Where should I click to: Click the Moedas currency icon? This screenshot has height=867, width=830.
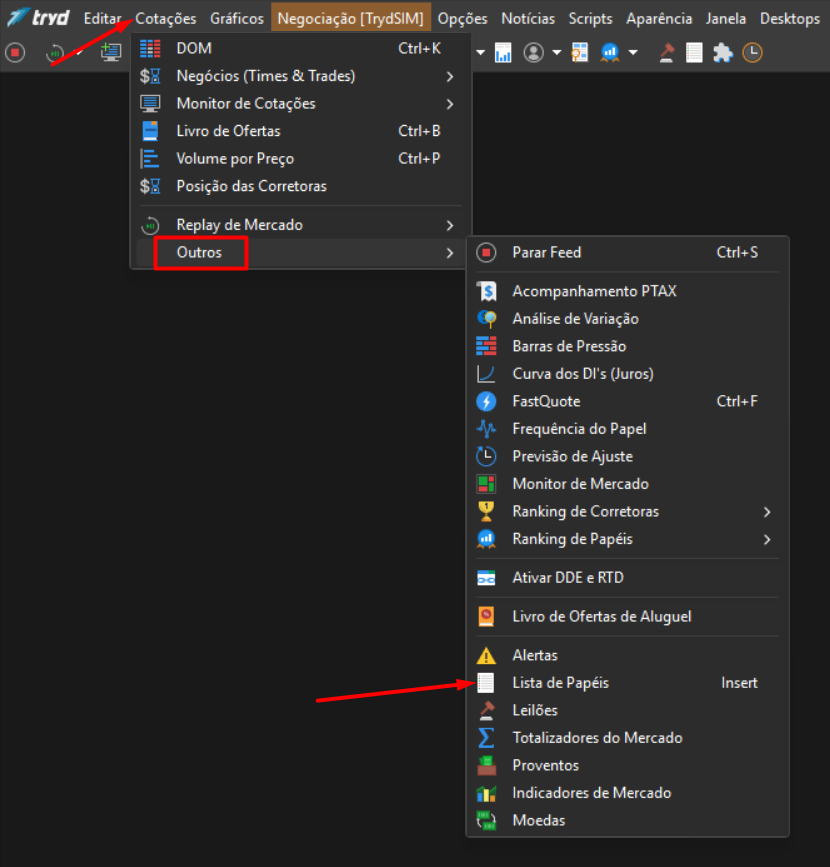click(486, 821)
